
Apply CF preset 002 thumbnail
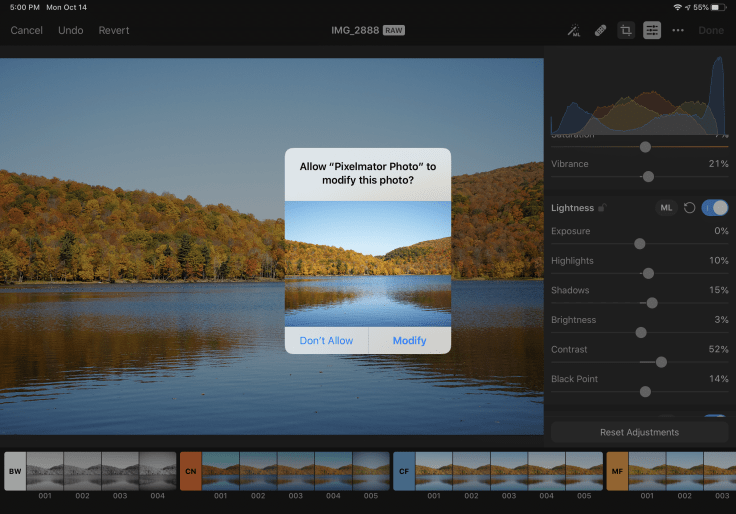pos(471,471)
